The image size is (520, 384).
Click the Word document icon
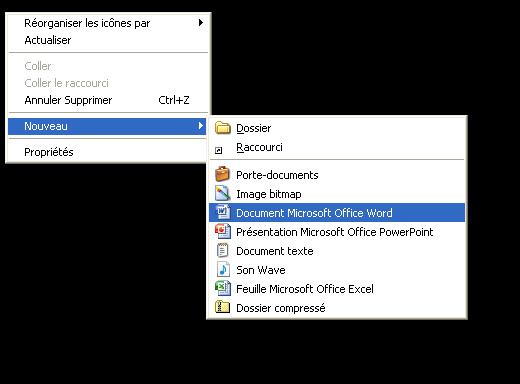[x=223, y=212]
